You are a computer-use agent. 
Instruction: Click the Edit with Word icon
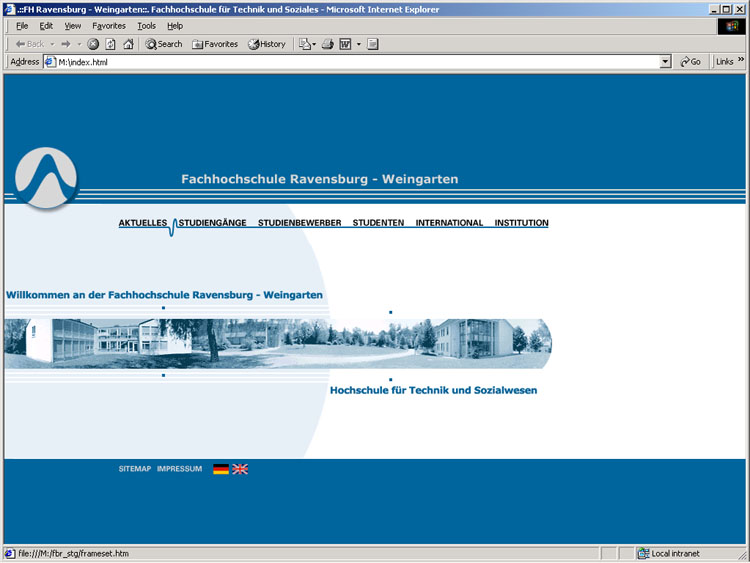click(345, 44)
